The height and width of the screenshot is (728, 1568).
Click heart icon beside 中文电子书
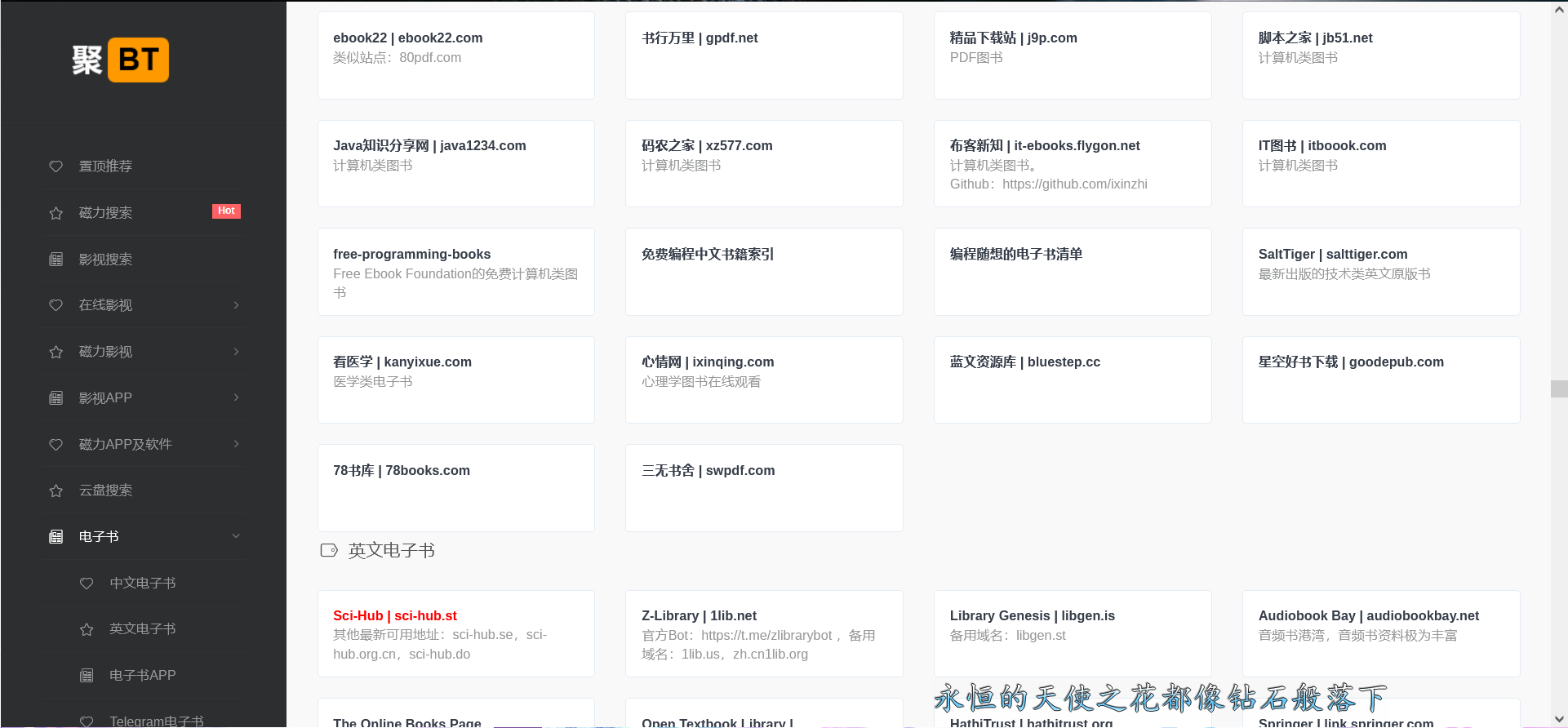(87, 584)
